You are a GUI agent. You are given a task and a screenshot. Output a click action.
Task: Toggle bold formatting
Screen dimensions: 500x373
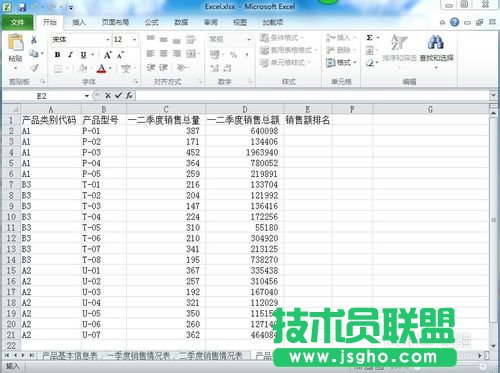(x=57, y=55)
